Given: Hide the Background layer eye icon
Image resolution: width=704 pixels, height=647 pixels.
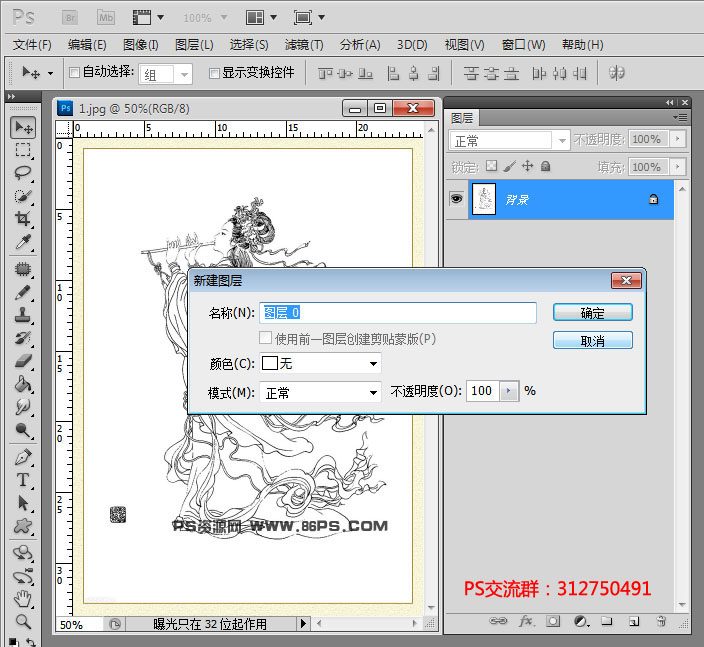Looking at the screenshot, I should coord(457,198).
